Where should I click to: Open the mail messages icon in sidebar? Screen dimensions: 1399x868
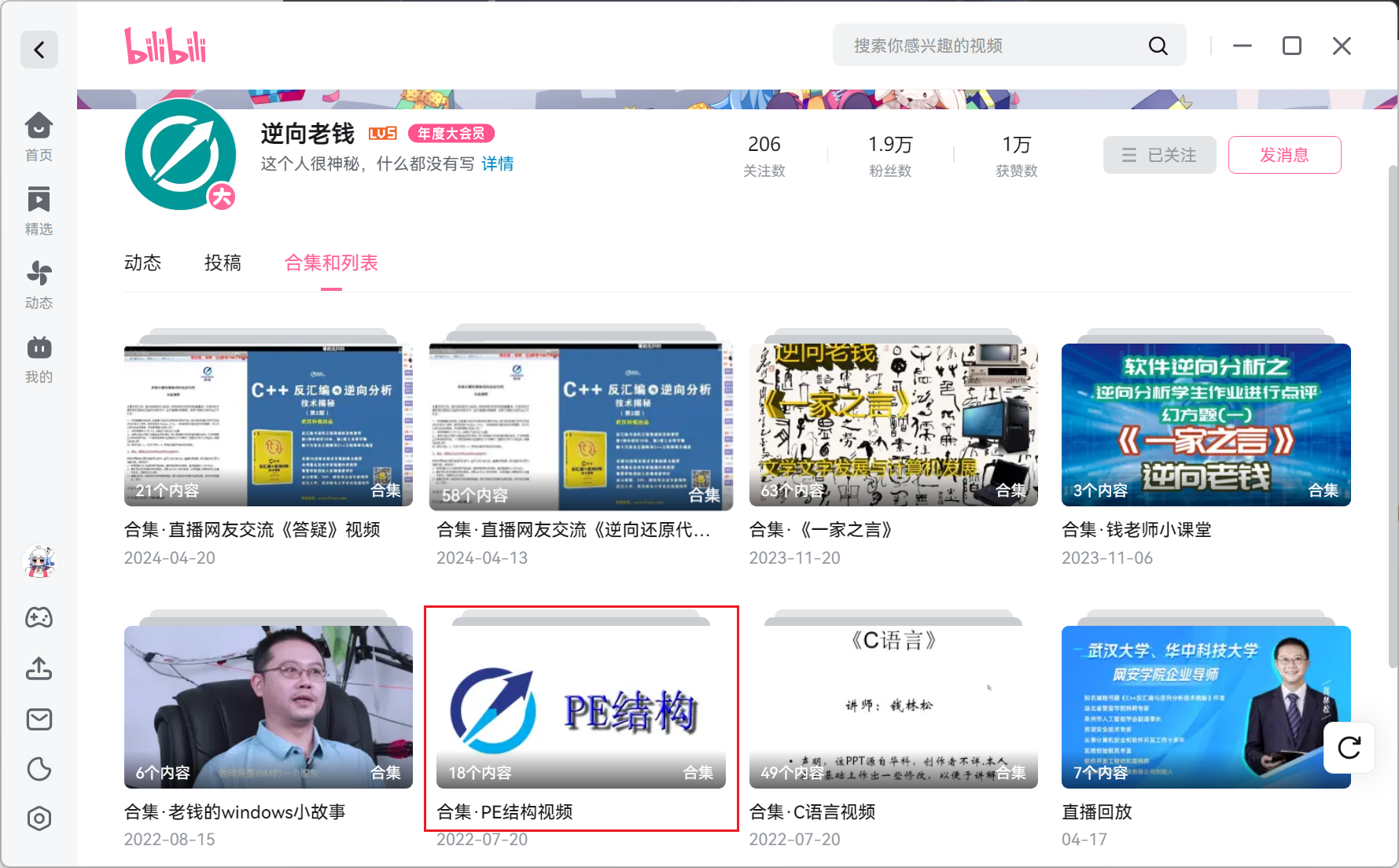point(39,719)
